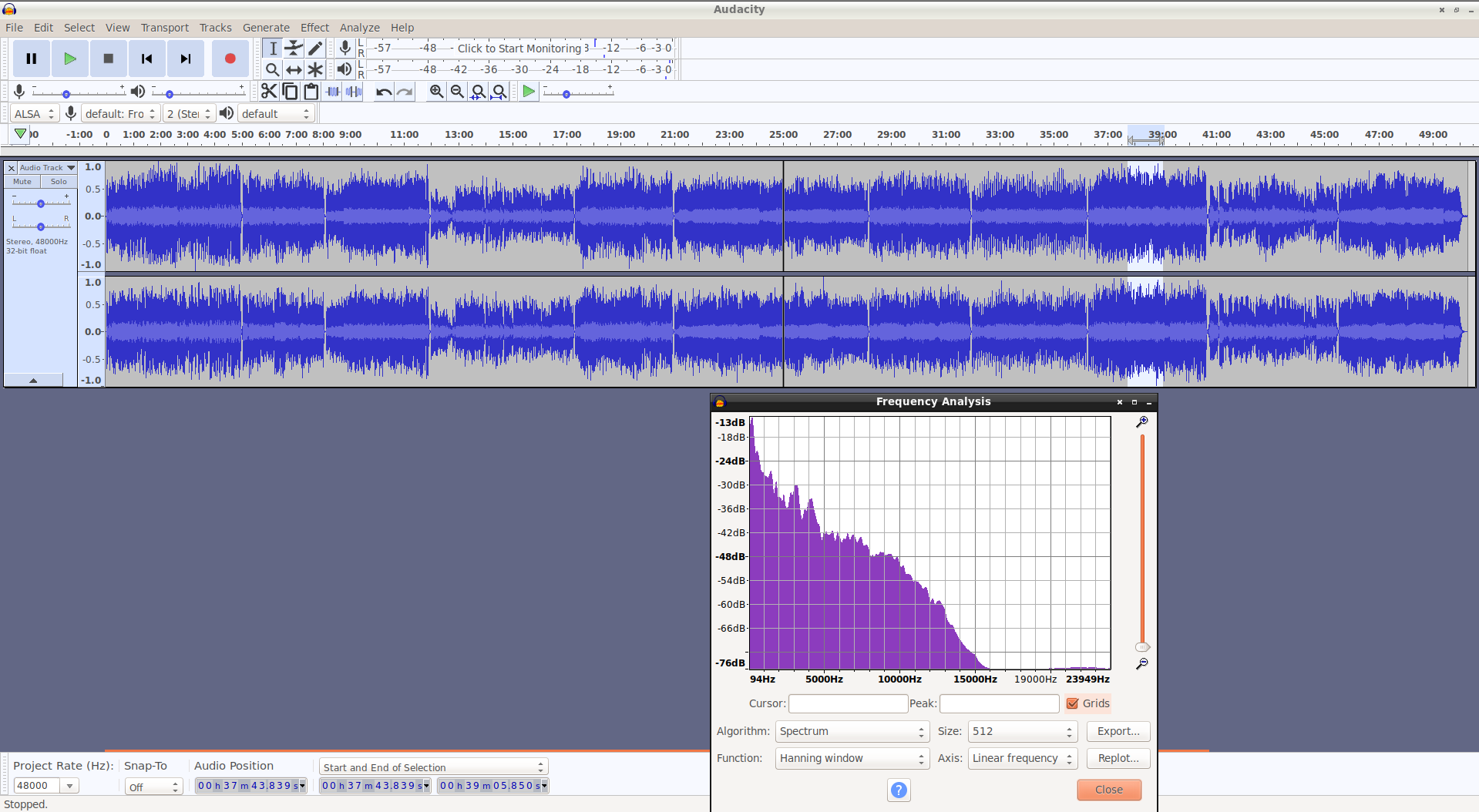Viewport: 1479px width, 812px height.
Task: Skip to start of the project
Action: click(x=147, y=59)
